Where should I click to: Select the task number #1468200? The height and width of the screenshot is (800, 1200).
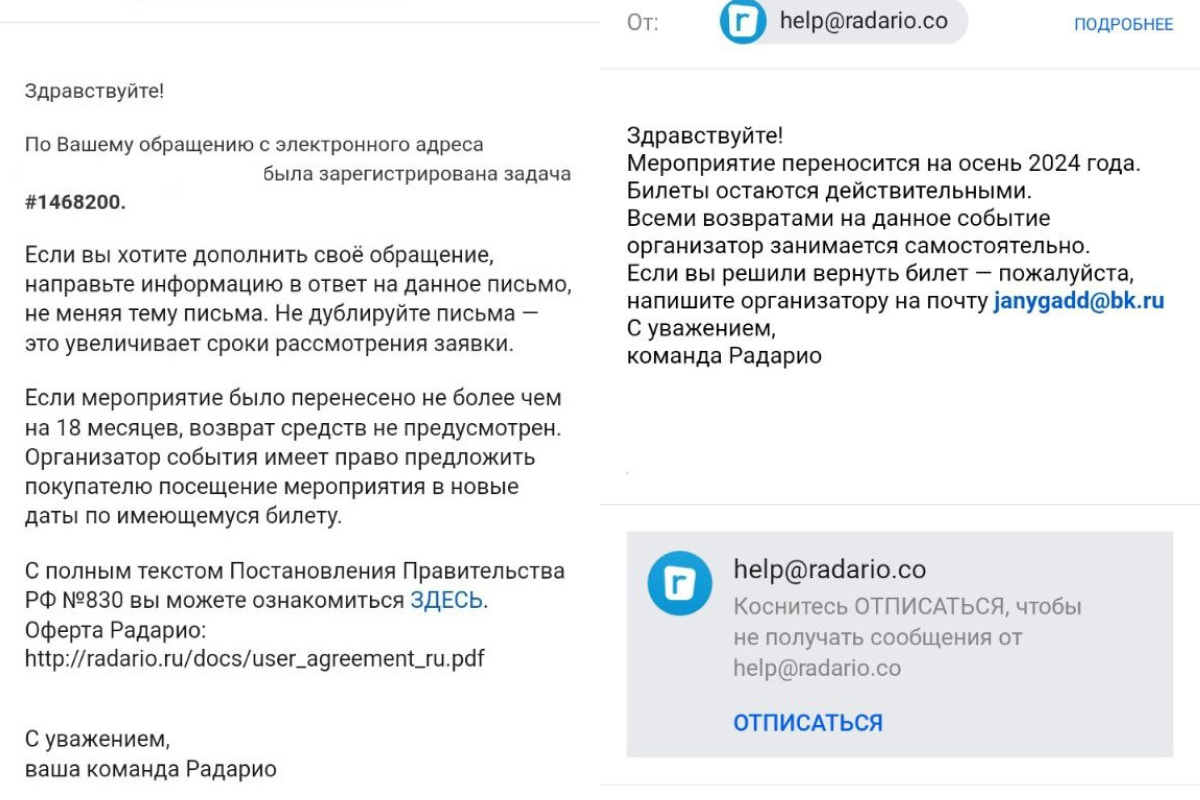coord(76,202)
